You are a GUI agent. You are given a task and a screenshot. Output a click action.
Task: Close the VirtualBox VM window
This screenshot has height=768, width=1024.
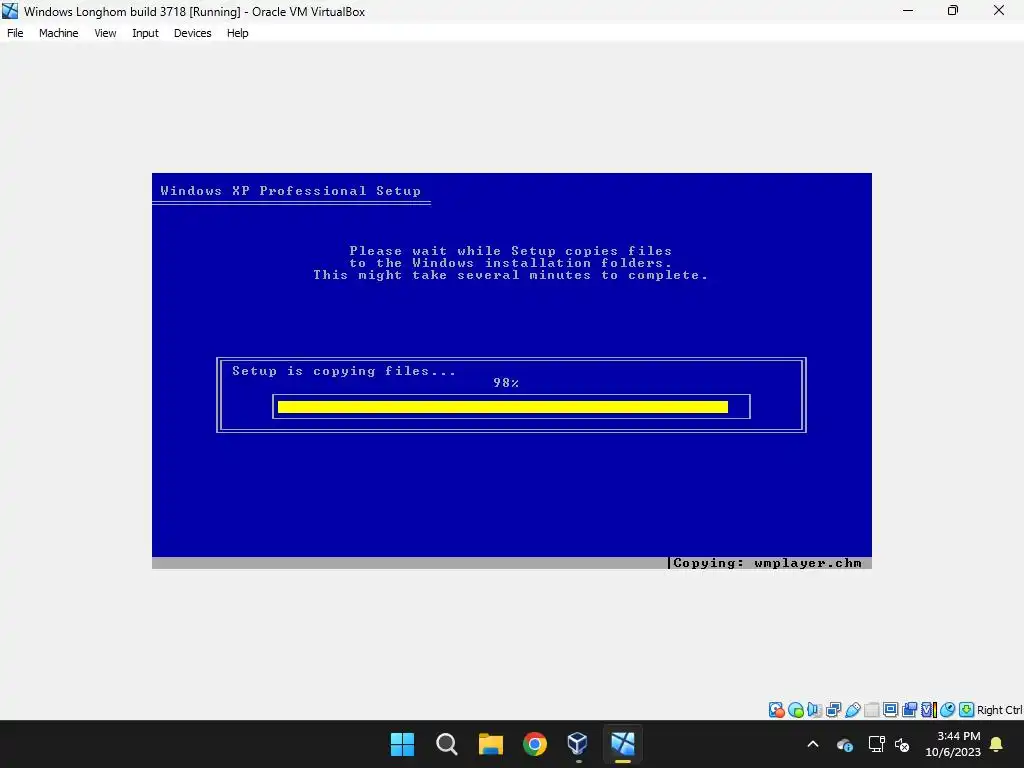click(999, 11)
